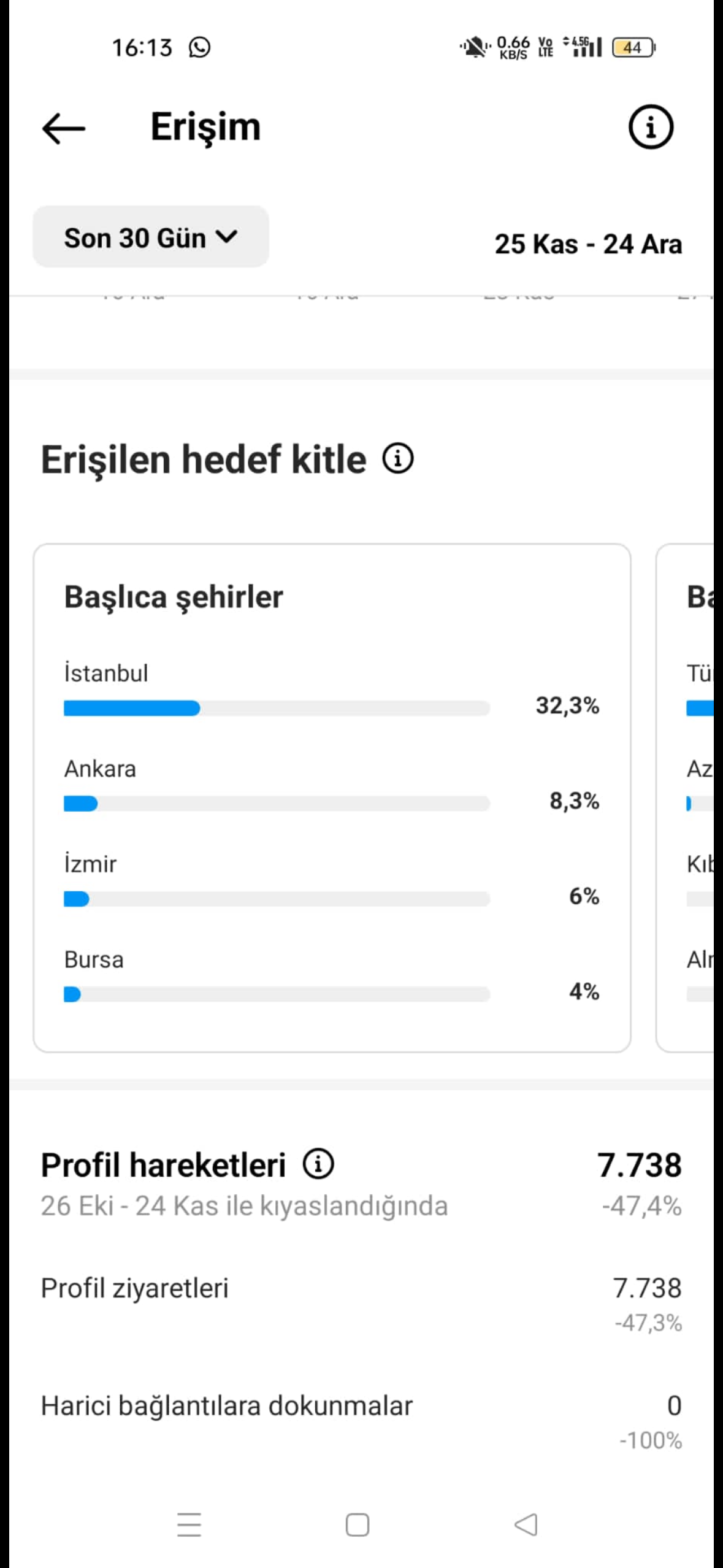The image size is (723, 1568).
Task: Open the Son 30 Gün date range dropdown
Action: click(151, 237)
